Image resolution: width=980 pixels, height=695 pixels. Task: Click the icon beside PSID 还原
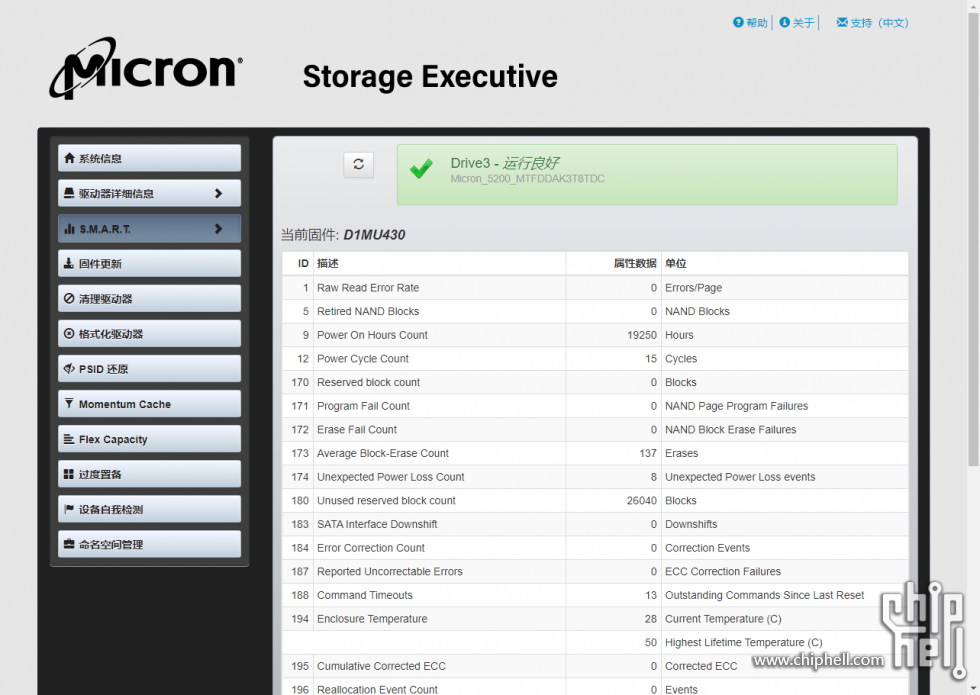69,368
